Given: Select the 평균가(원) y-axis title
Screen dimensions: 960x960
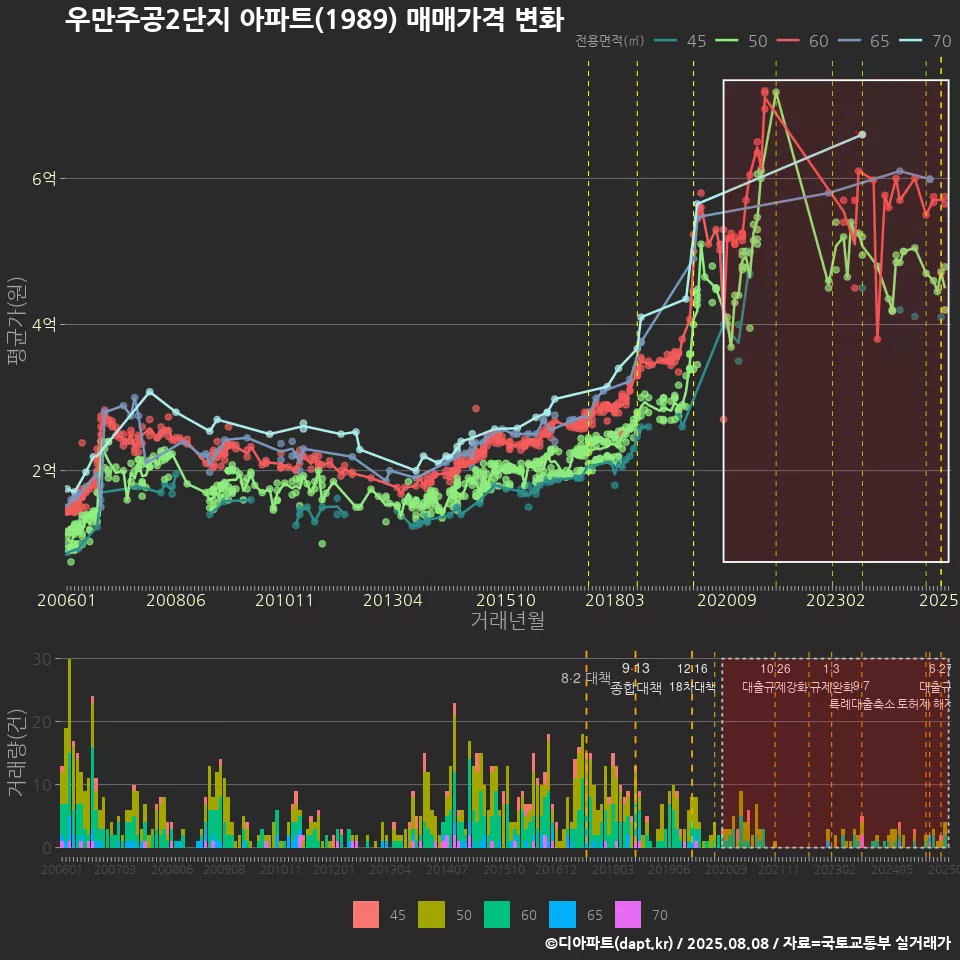Looking at the screenshot, I should click(17, 321).
